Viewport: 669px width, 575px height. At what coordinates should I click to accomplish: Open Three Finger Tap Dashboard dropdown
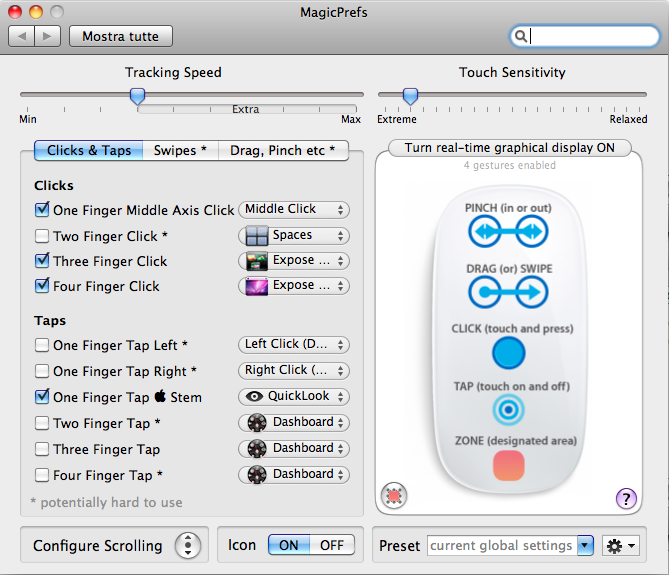pos(294,449)
